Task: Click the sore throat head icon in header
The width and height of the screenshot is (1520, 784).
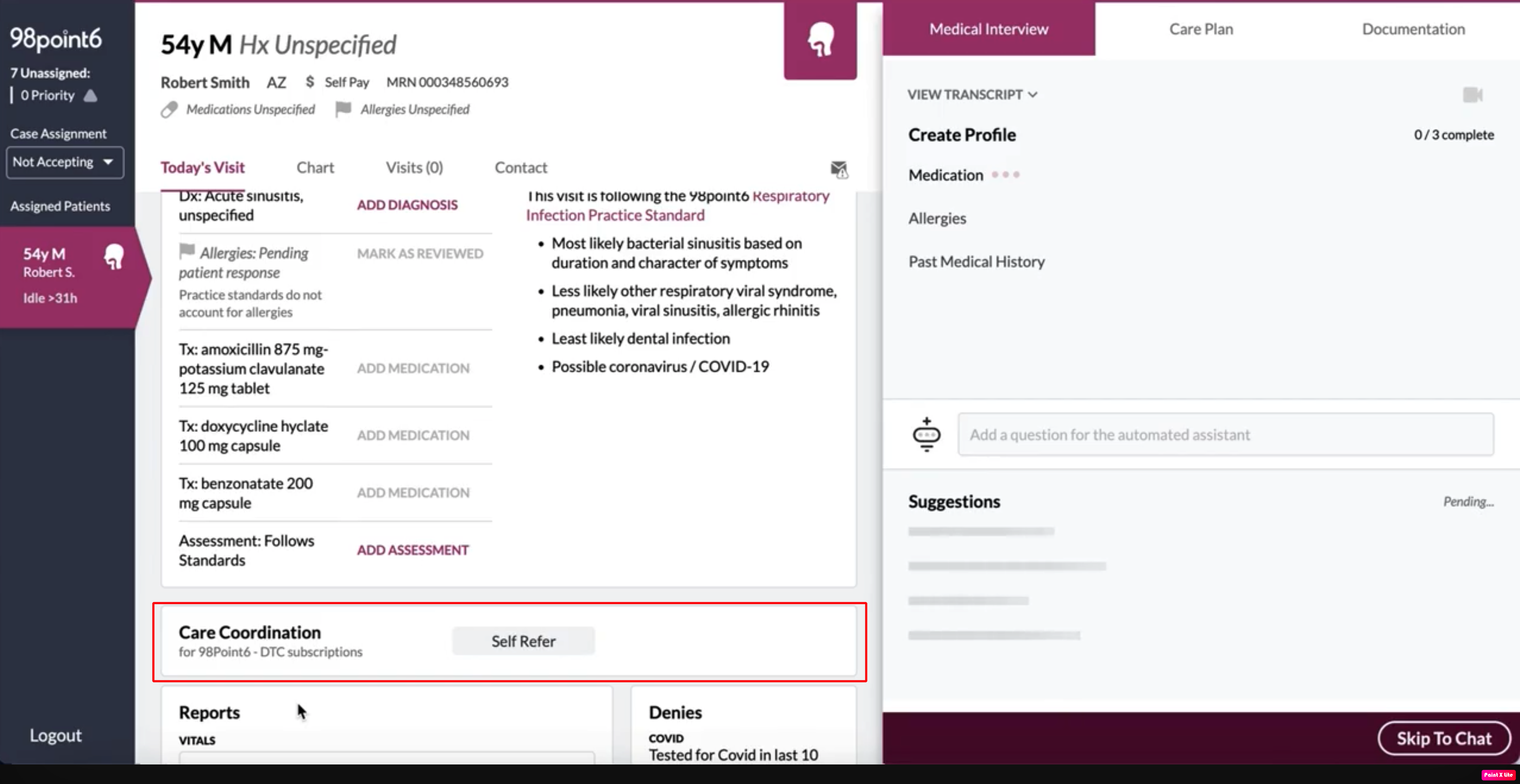Action: pos(820,39)
